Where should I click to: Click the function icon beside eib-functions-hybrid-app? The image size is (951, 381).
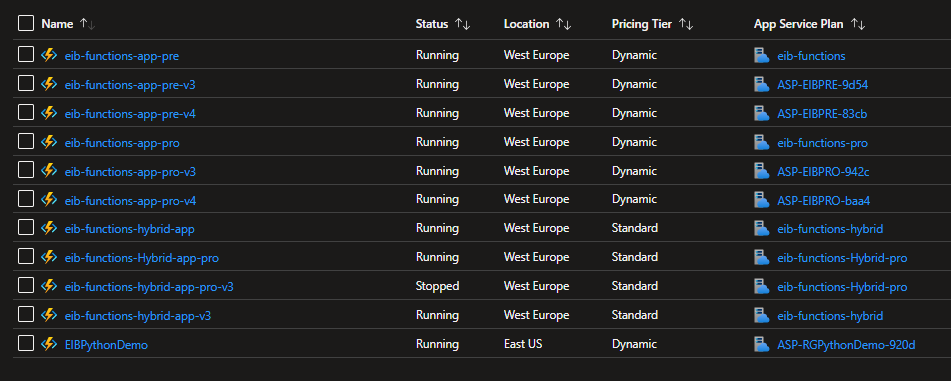click(49, 229)
